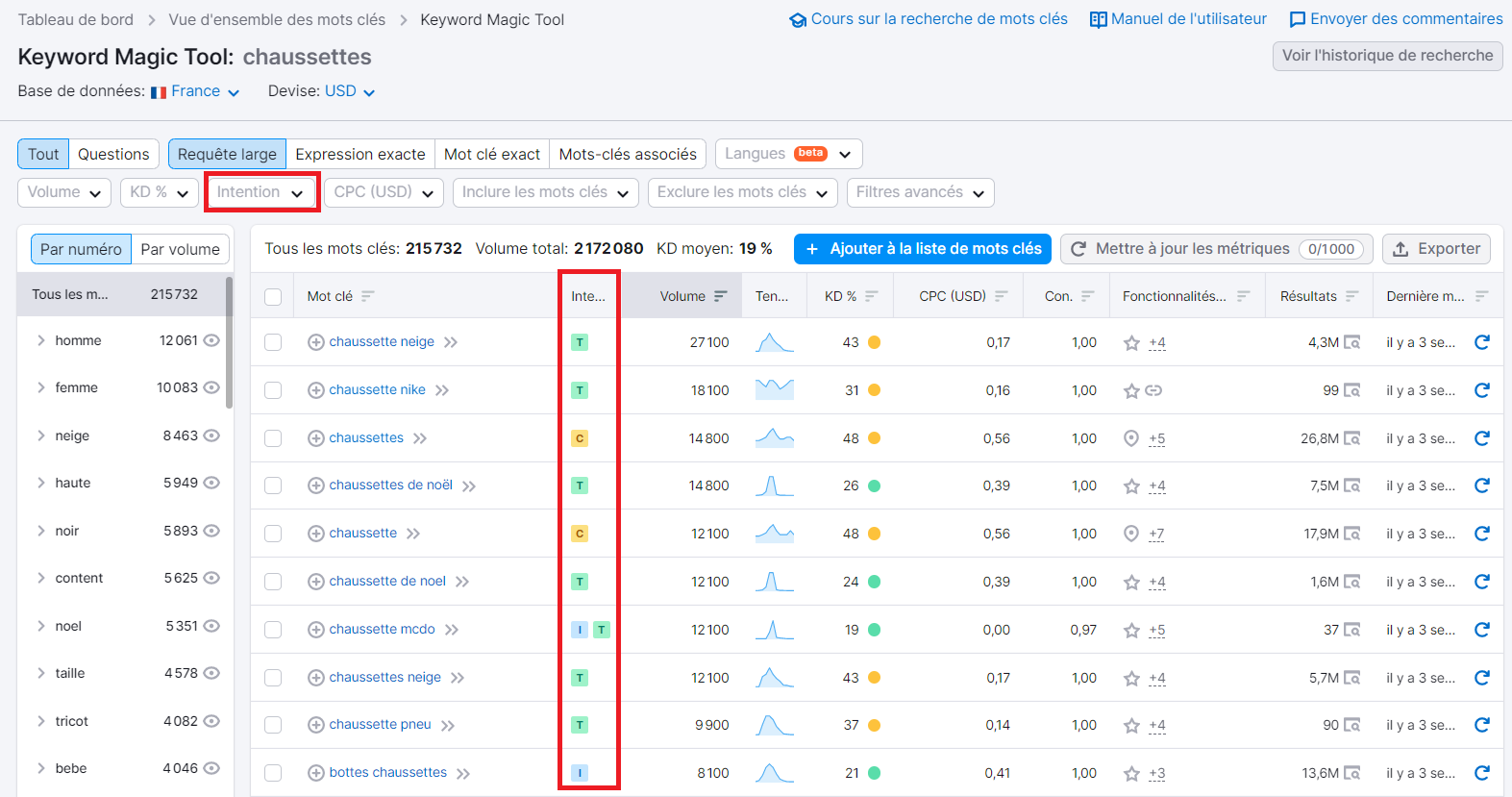Tick checkbox for chaussette neige

point(273,342)
